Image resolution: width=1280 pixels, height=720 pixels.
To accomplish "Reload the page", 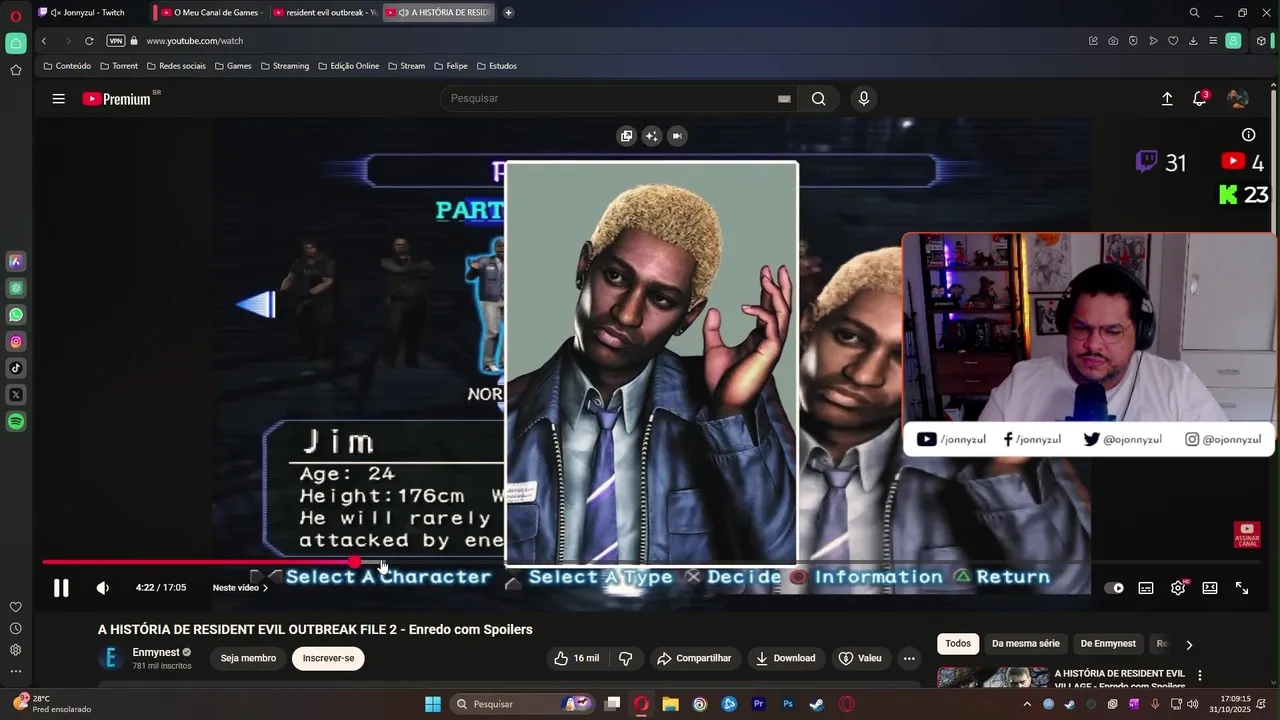I will 89,41.
